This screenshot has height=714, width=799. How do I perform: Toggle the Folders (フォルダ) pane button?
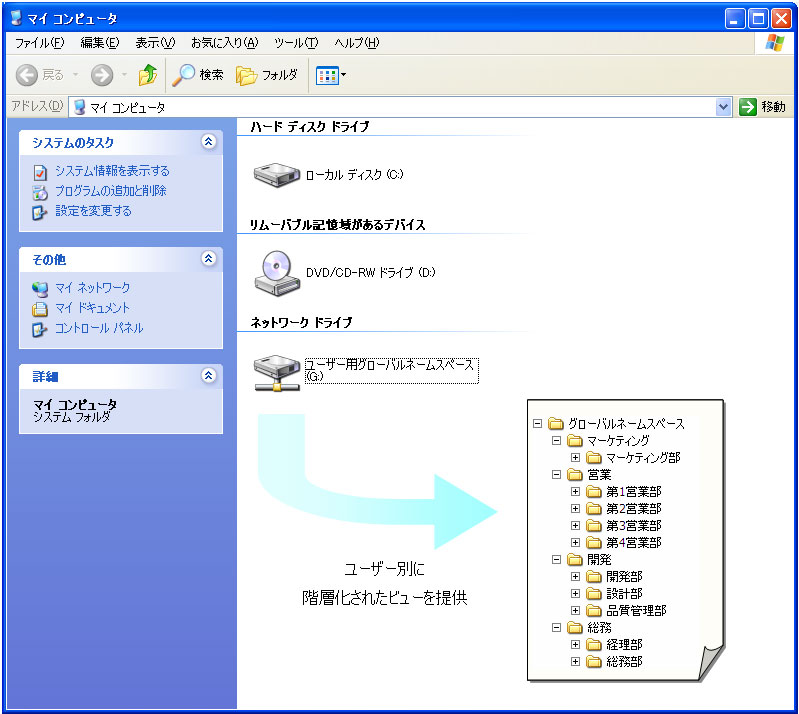(x=267, y=75)
